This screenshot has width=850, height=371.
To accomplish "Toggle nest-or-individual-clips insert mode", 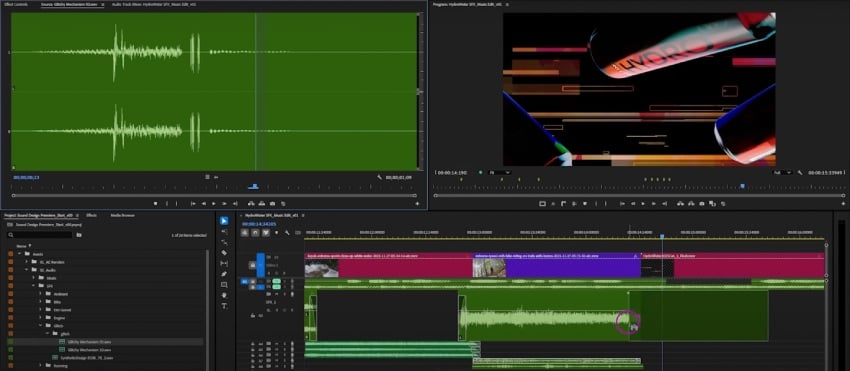I will pos(245,233).
